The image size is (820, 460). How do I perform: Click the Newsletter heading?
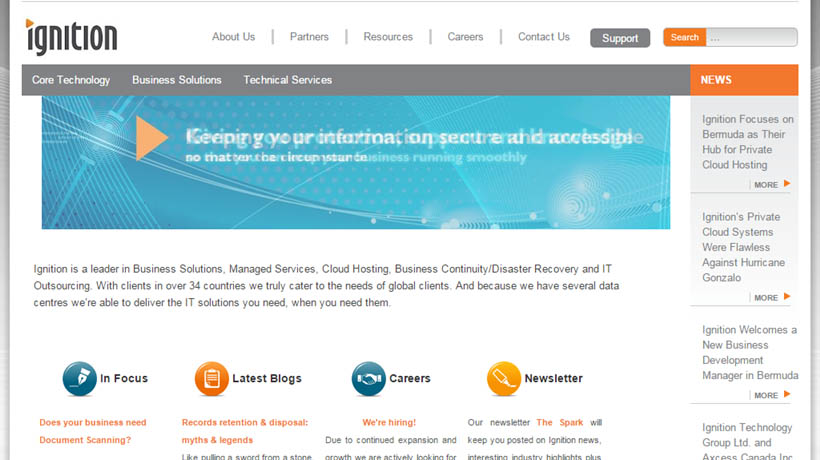[553, 378]
